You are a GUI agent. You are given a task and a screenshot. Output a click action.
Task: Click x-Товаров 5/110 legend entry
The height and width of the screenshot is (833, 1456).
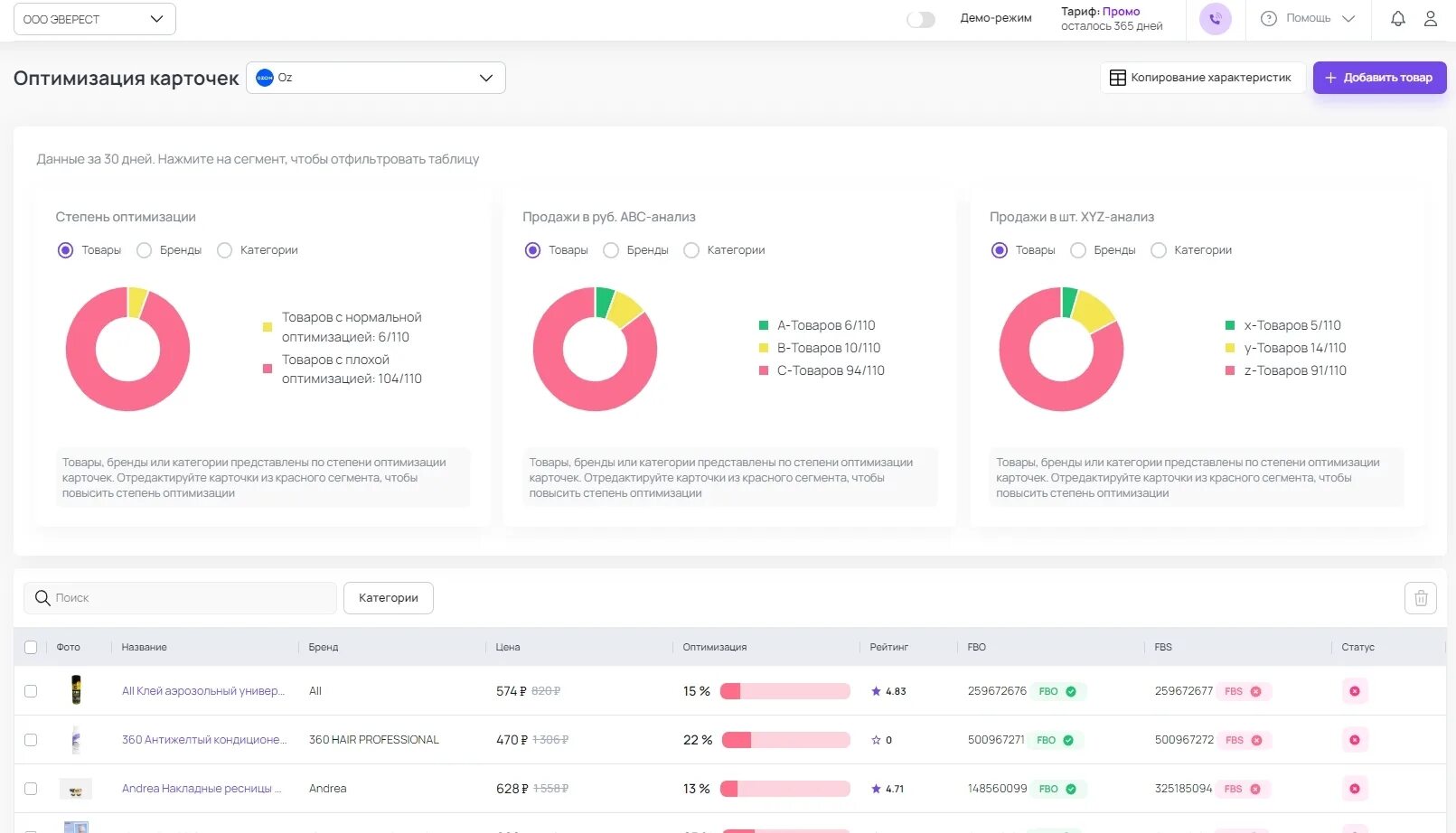[x=1283, y=325]
